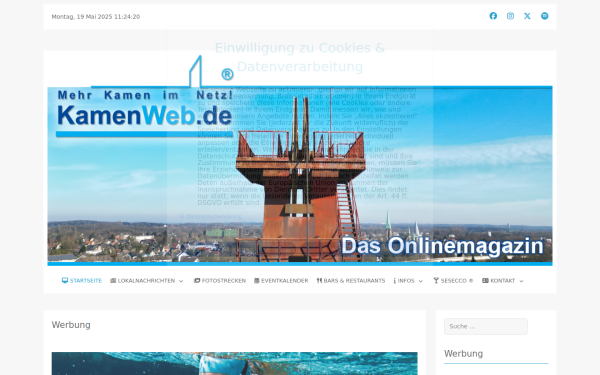
Task: Open the Instagram social icon
Action: point(510,16)
